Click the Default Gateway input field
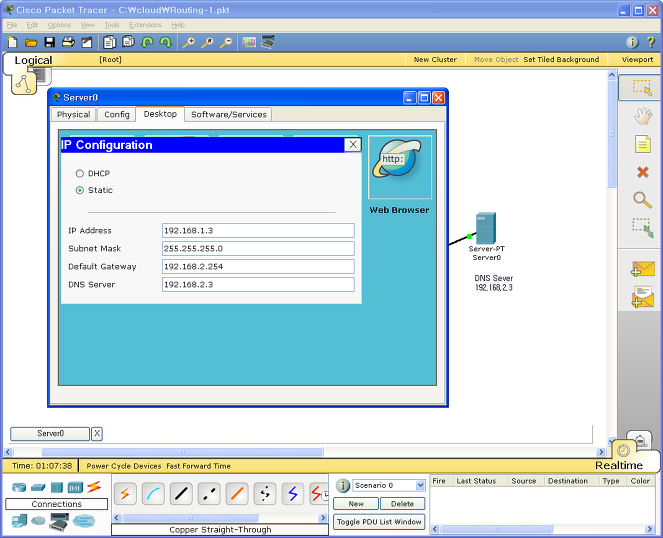This screenshot has width=663, height=538. (258, 266)
